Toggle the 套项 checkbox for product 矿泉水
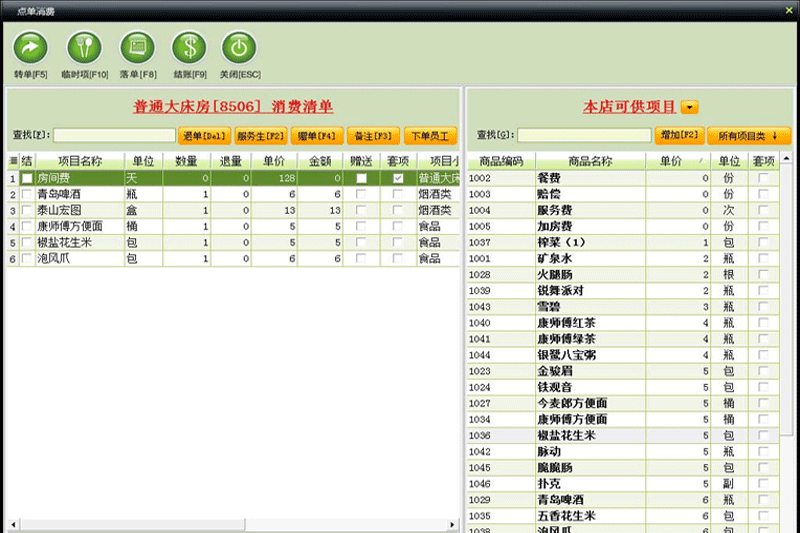 pos(763,259)
